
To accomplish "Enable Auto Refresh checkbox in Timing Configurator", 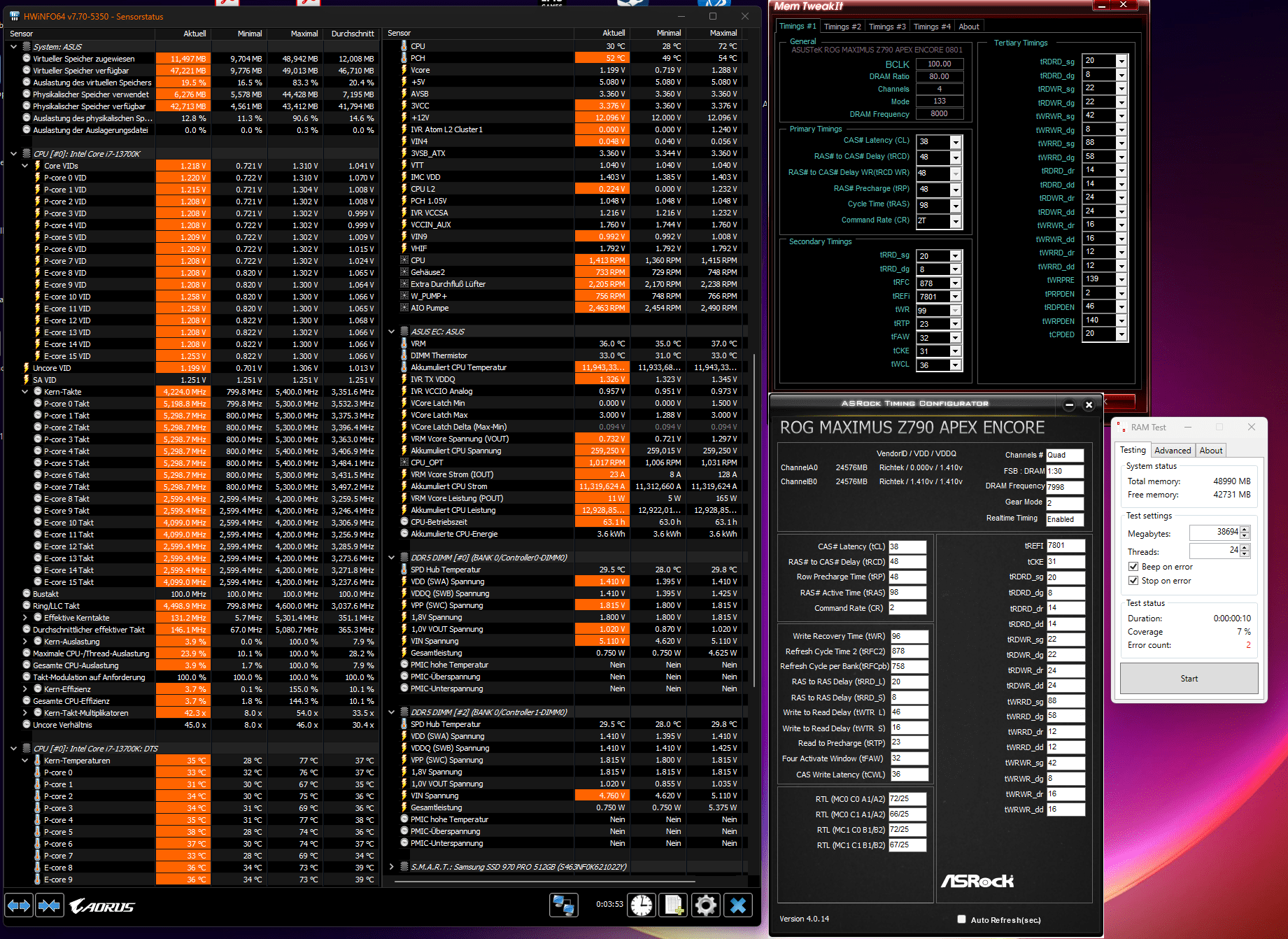I will click(x=961, y=919).
